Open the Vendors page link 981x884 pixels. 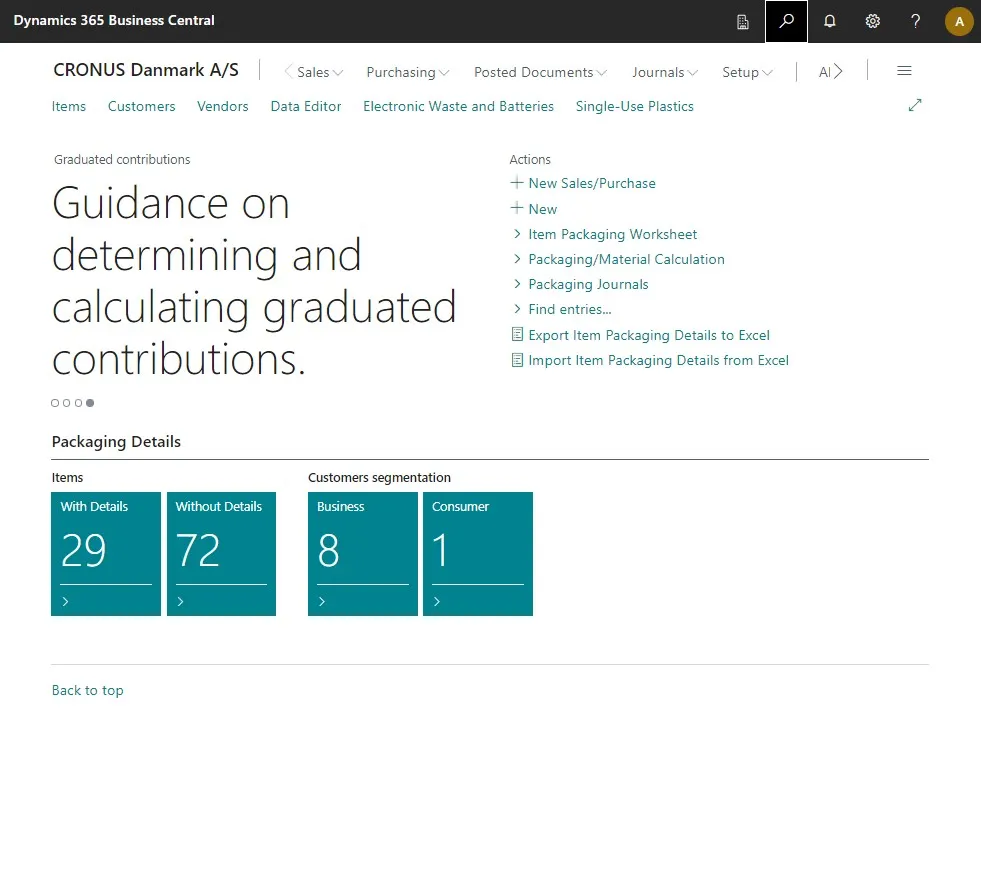click(x=223, y=106)
